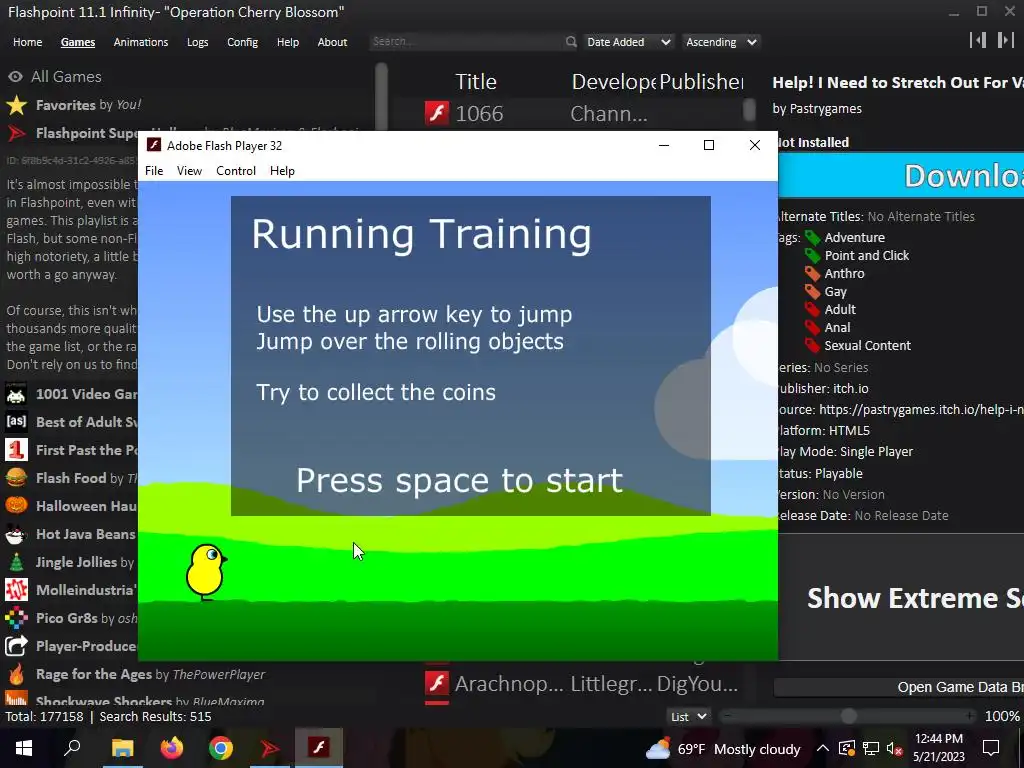Click the Anthro tag
The height and width of the screenshot is (768, 1024).
point(844,274)
